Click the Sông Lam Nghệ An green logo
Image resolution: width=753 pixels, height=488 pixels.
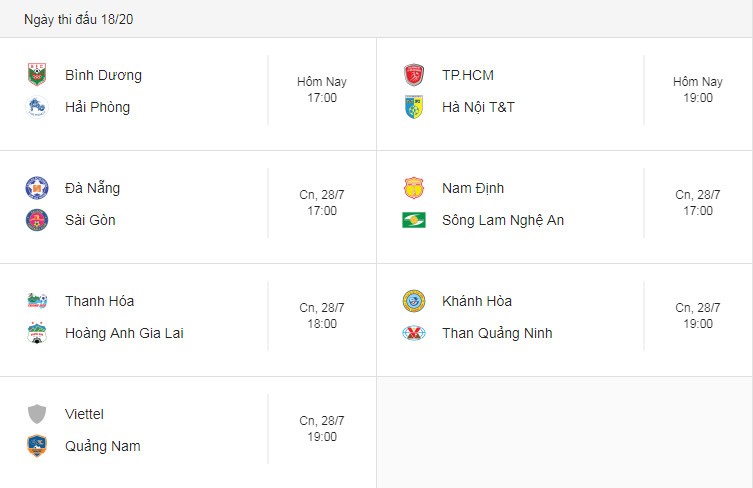click(x=413, y=220)
